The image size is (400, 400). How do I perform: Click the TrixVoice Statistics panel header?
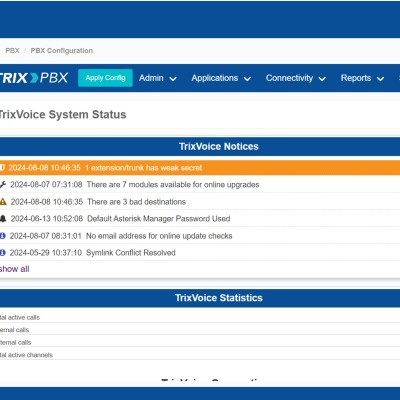pyautogui.click(x=200, y=298)
